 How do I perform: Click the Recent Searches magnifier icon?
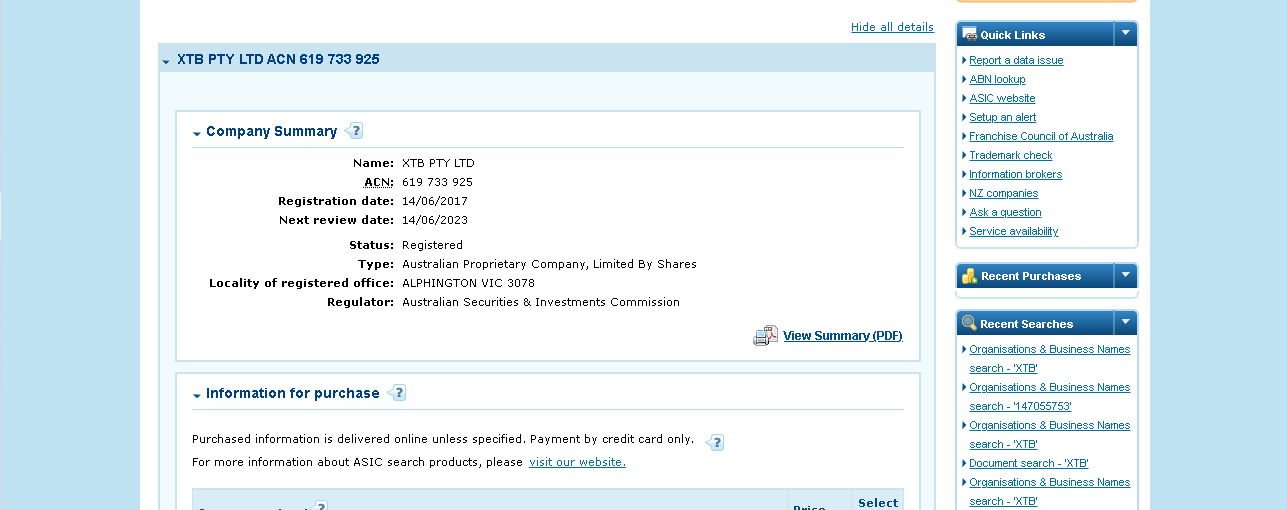pos(969,323)
